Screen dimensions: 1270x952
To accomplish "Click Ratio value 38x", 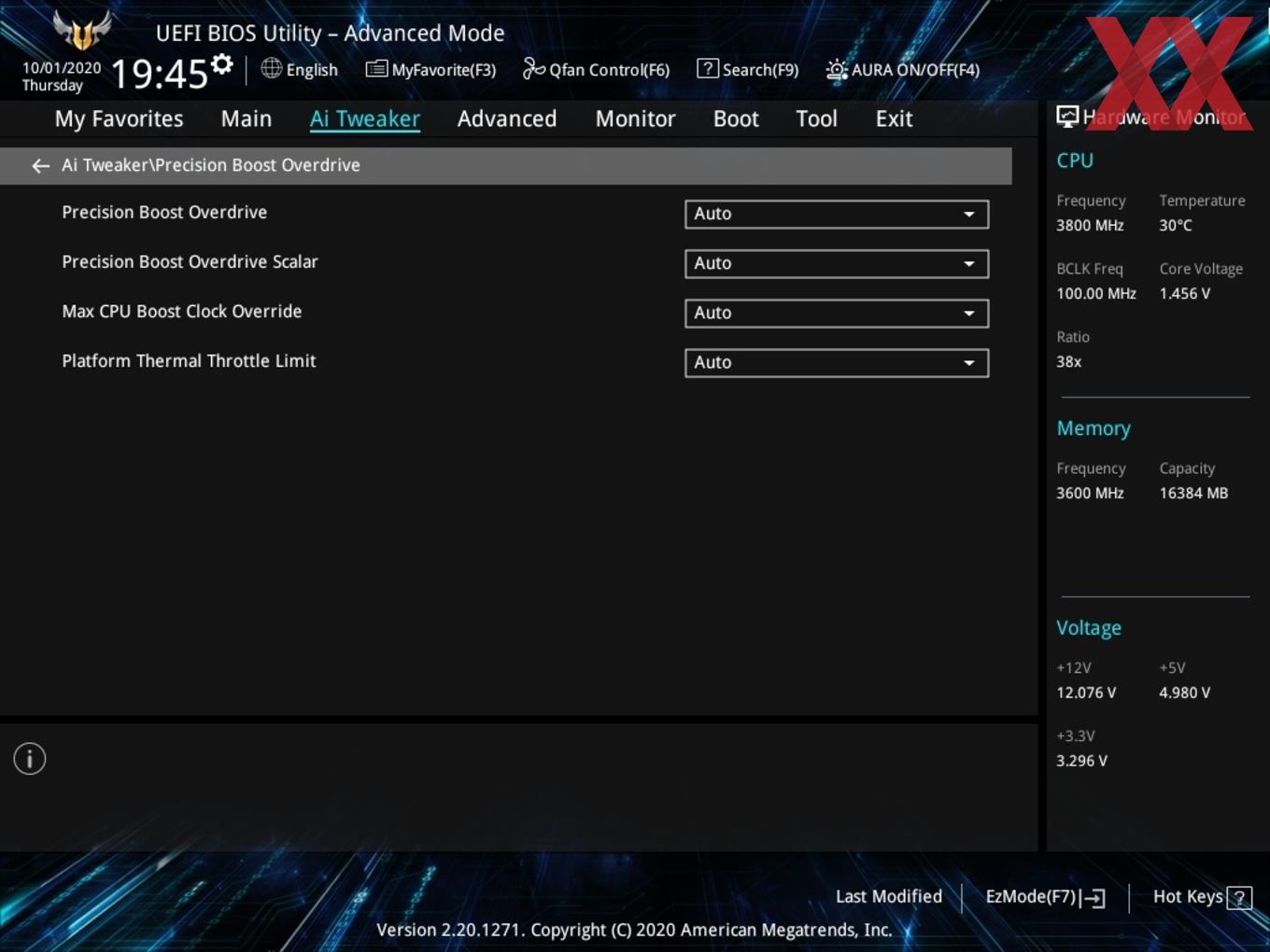I will 1068,361.
